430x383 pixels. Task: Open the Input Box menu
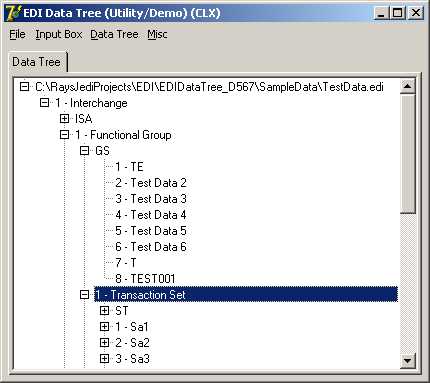[x=59, y=34]
